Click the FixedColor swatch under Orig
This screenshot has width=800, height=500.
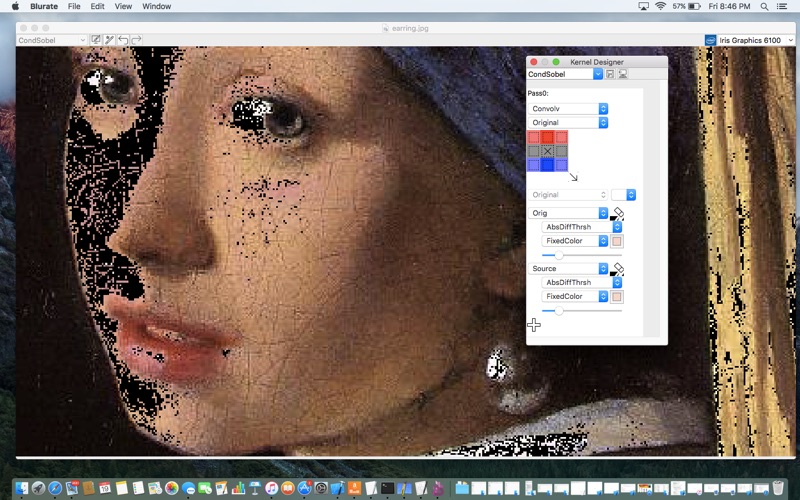pyautogui.click(x=617, y=241)
